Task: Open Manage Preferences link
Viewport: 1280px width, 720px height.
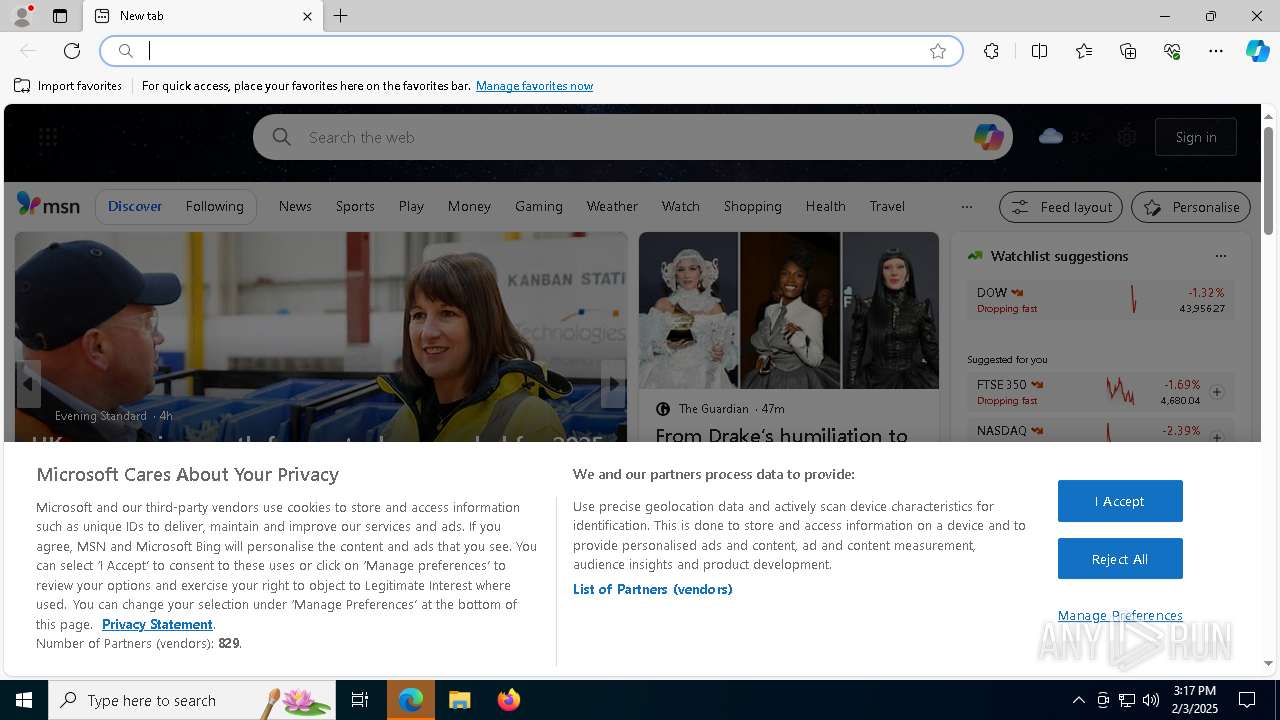Action: pyautogui.click(x=1120, y=615)
